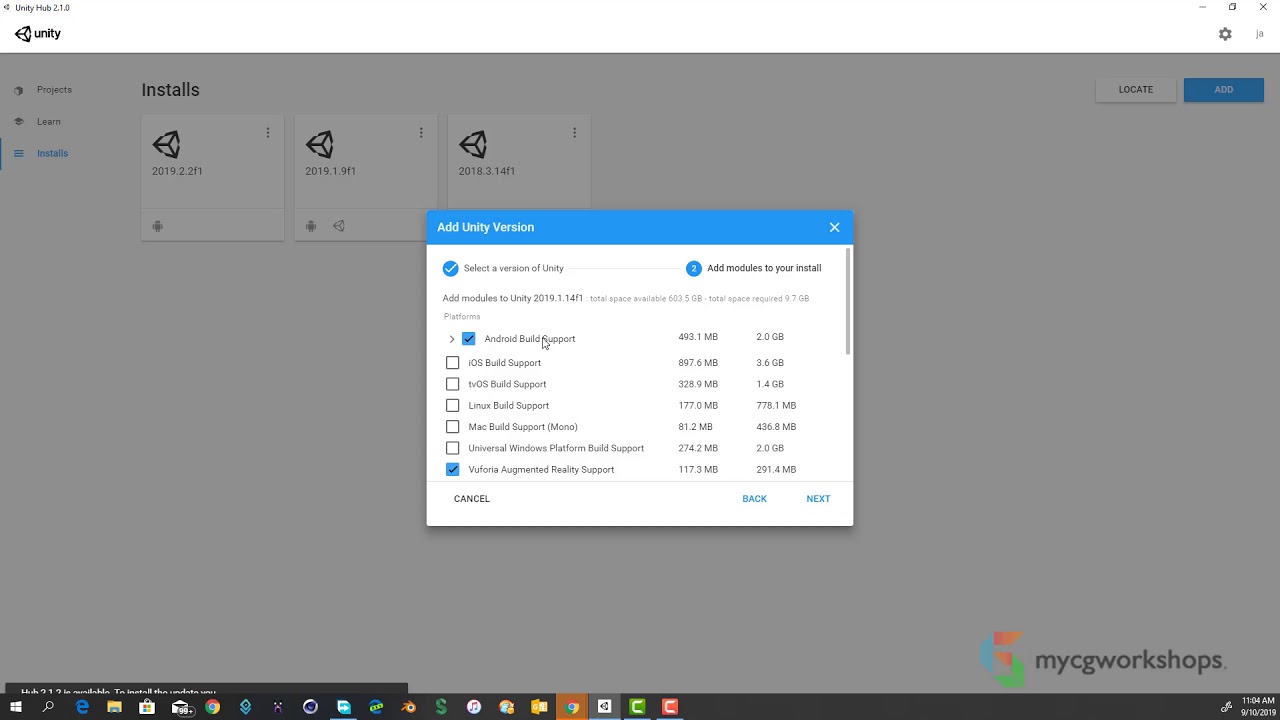The height and width of the screenshot is (720, 1280).
Task: Open Mail app with 99+ badge
Action: (x=180, y=707)
